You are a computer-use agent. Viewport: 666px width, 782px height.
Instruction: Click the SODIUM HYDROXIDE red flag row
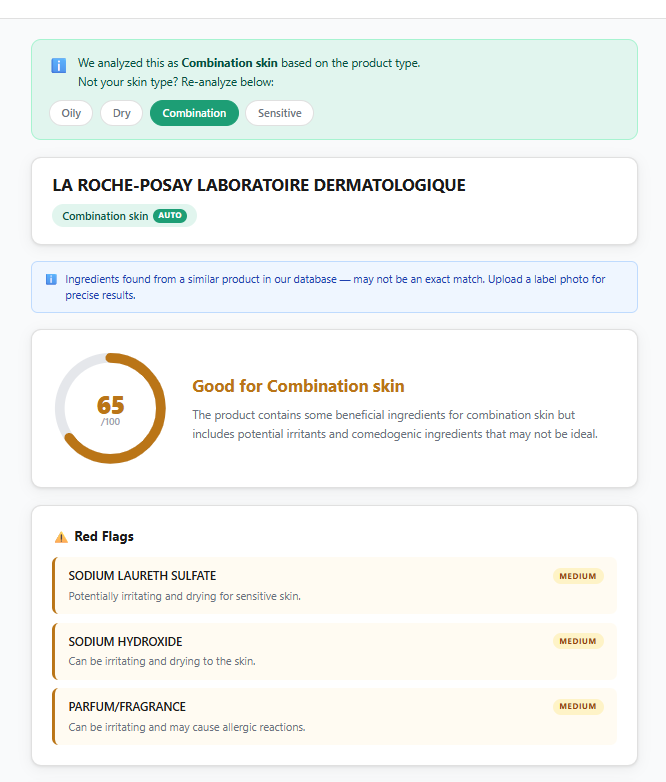tap(334, 651)
